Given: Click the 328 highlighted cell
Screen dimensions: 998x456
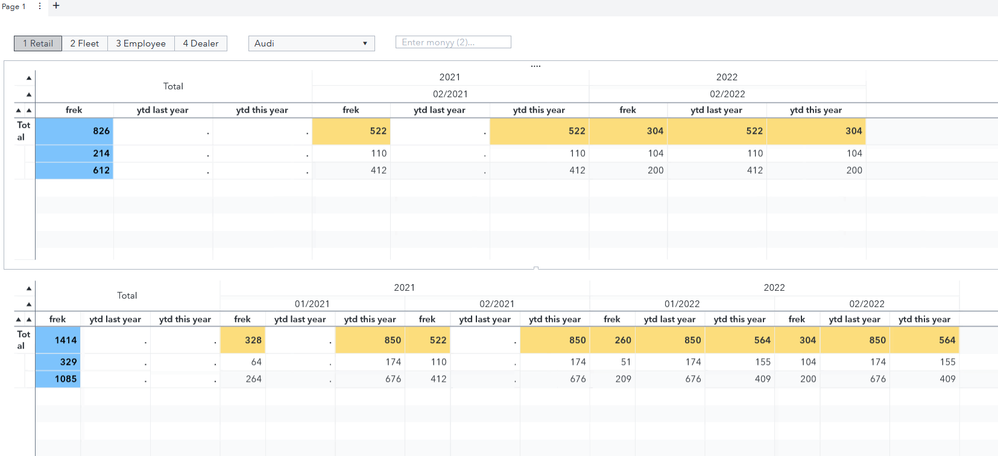Looking at the screenshot, I should click(x=242, y=341).
